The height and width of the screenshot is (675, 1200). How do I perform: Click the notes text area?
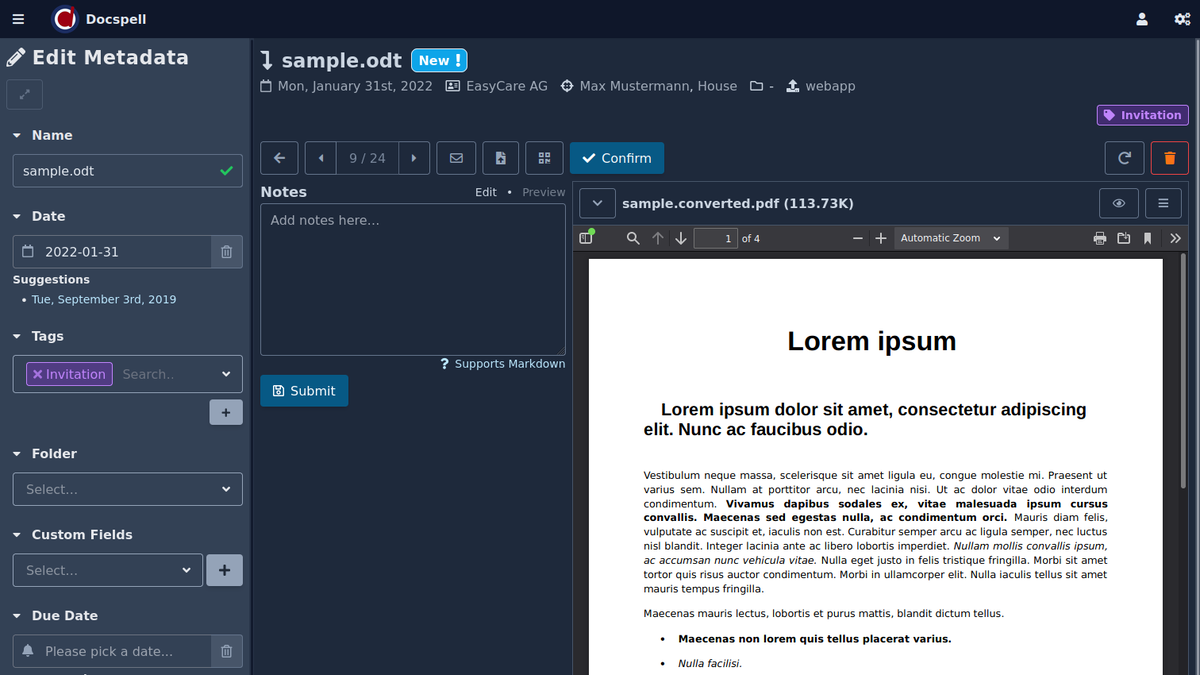412,280
